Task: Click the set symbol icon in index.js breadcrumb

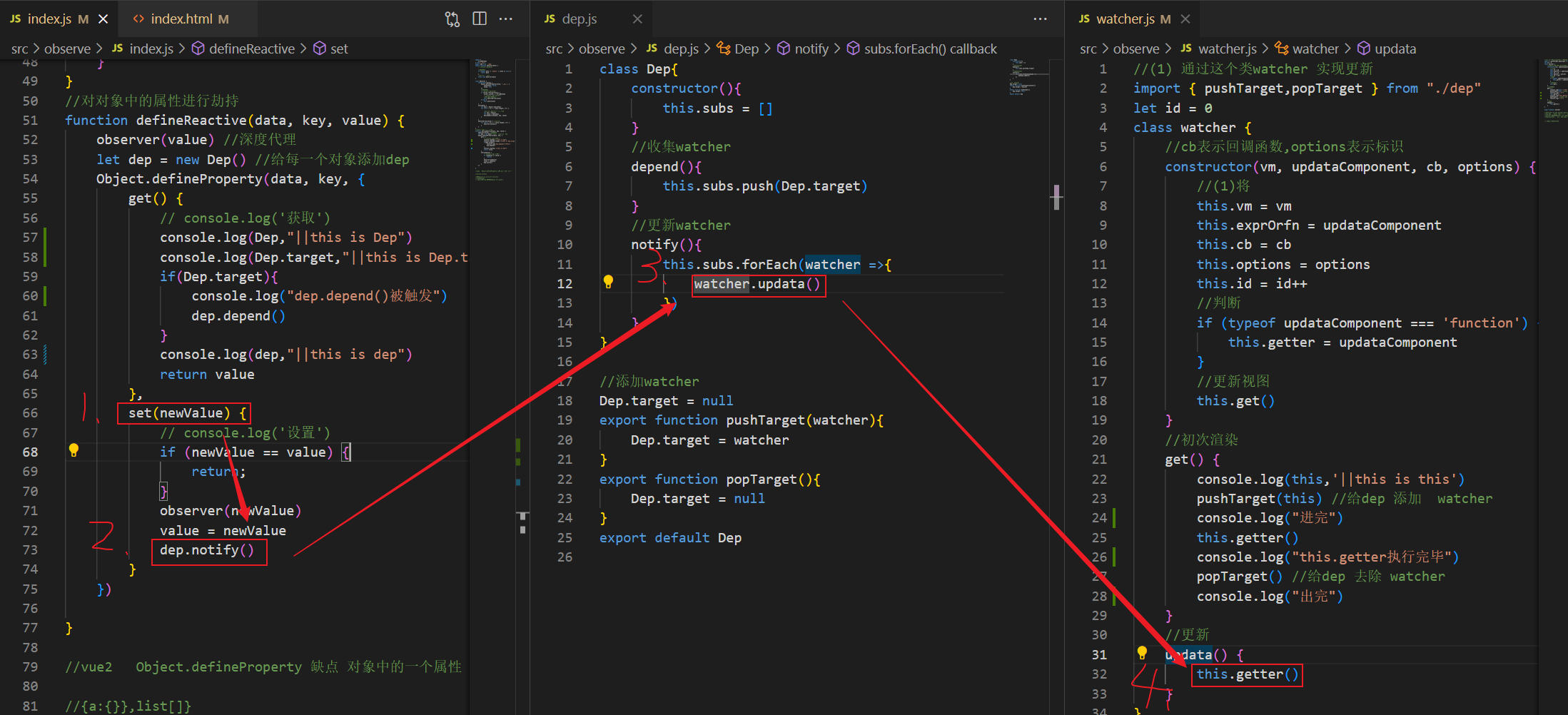Action: click(320, 49)
